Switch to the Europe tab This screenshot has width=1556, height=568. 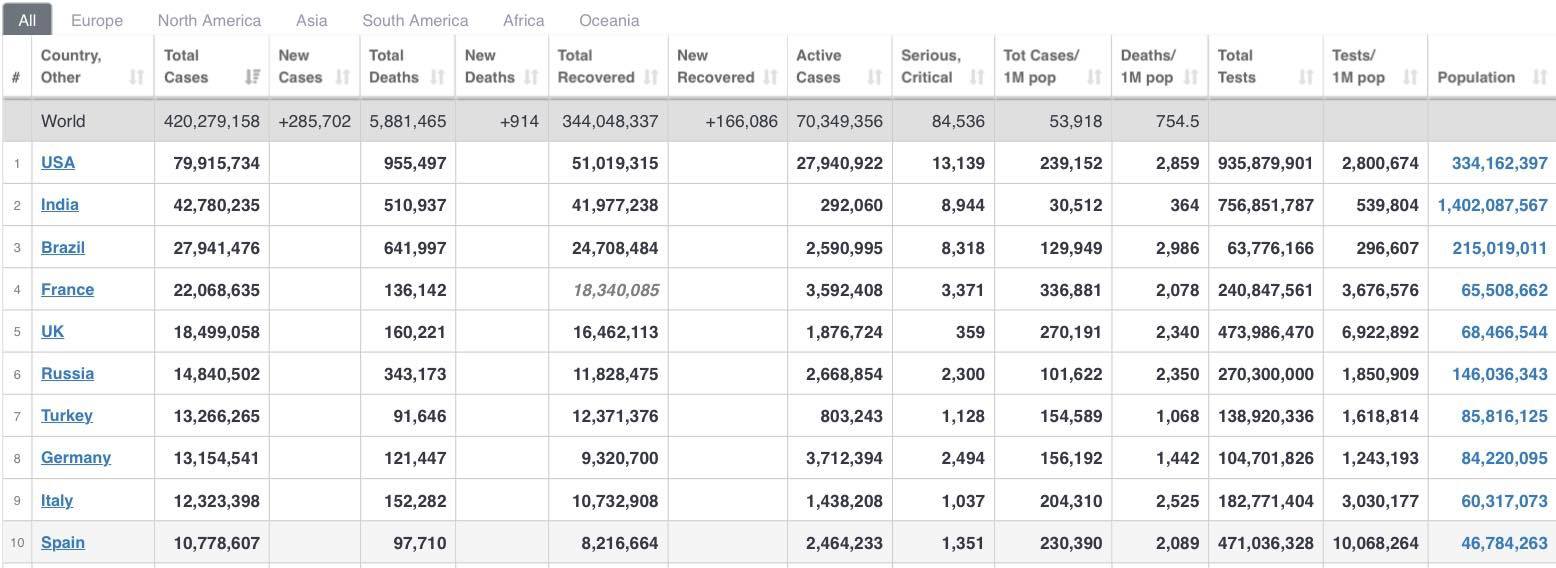tap(97, 20)
